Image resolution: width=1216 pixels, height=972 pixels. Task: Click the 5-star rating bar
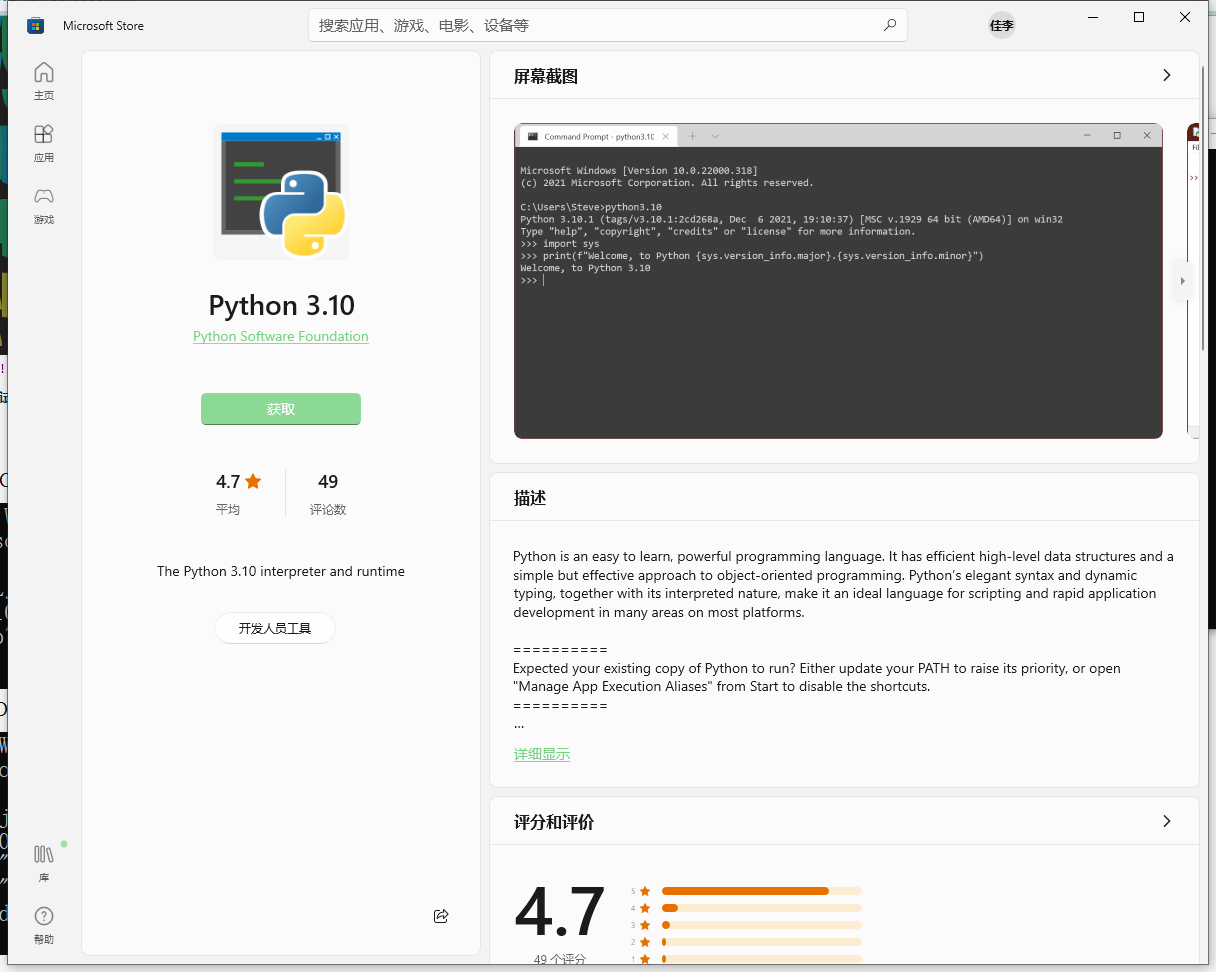(761, 891)
